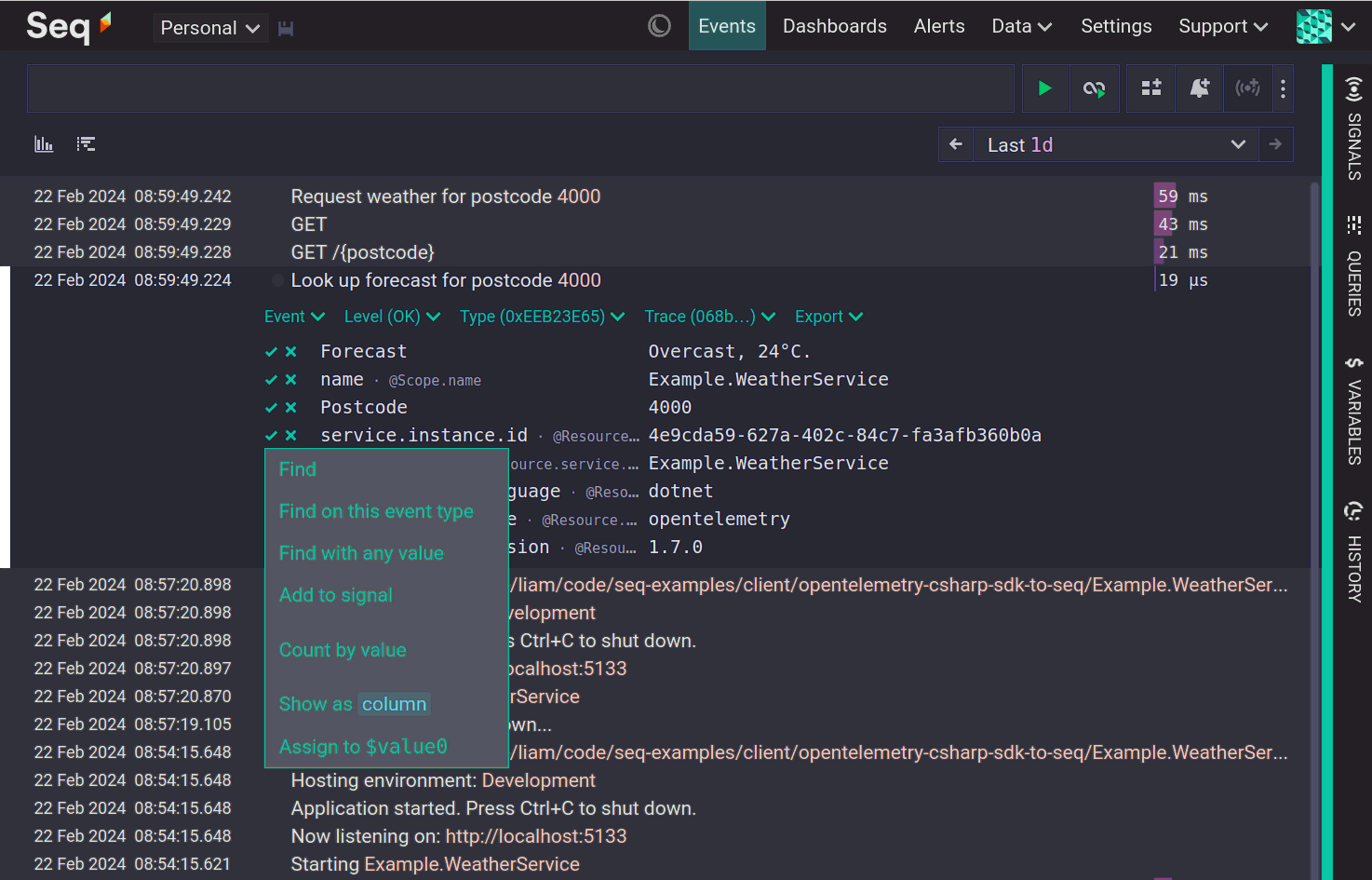Screen dimensions: 1372x880
Task: Open the Variables side panel
Action: (1354, 411)
